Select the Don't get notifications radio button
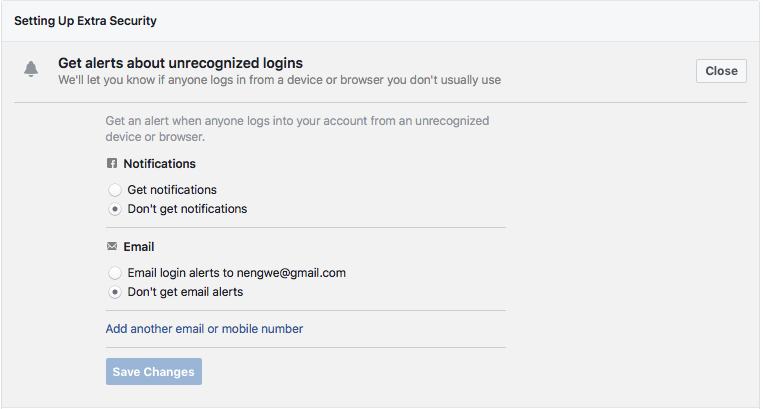763x409 pixels. pos(115,209)
